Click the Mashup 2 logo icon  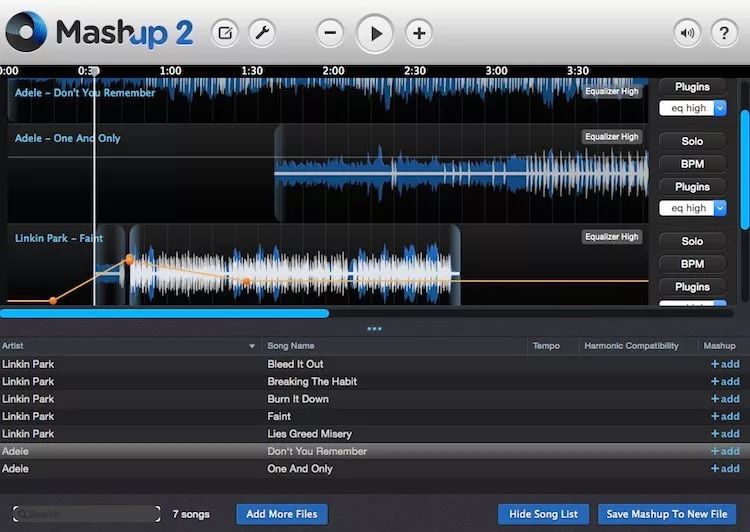26,32
